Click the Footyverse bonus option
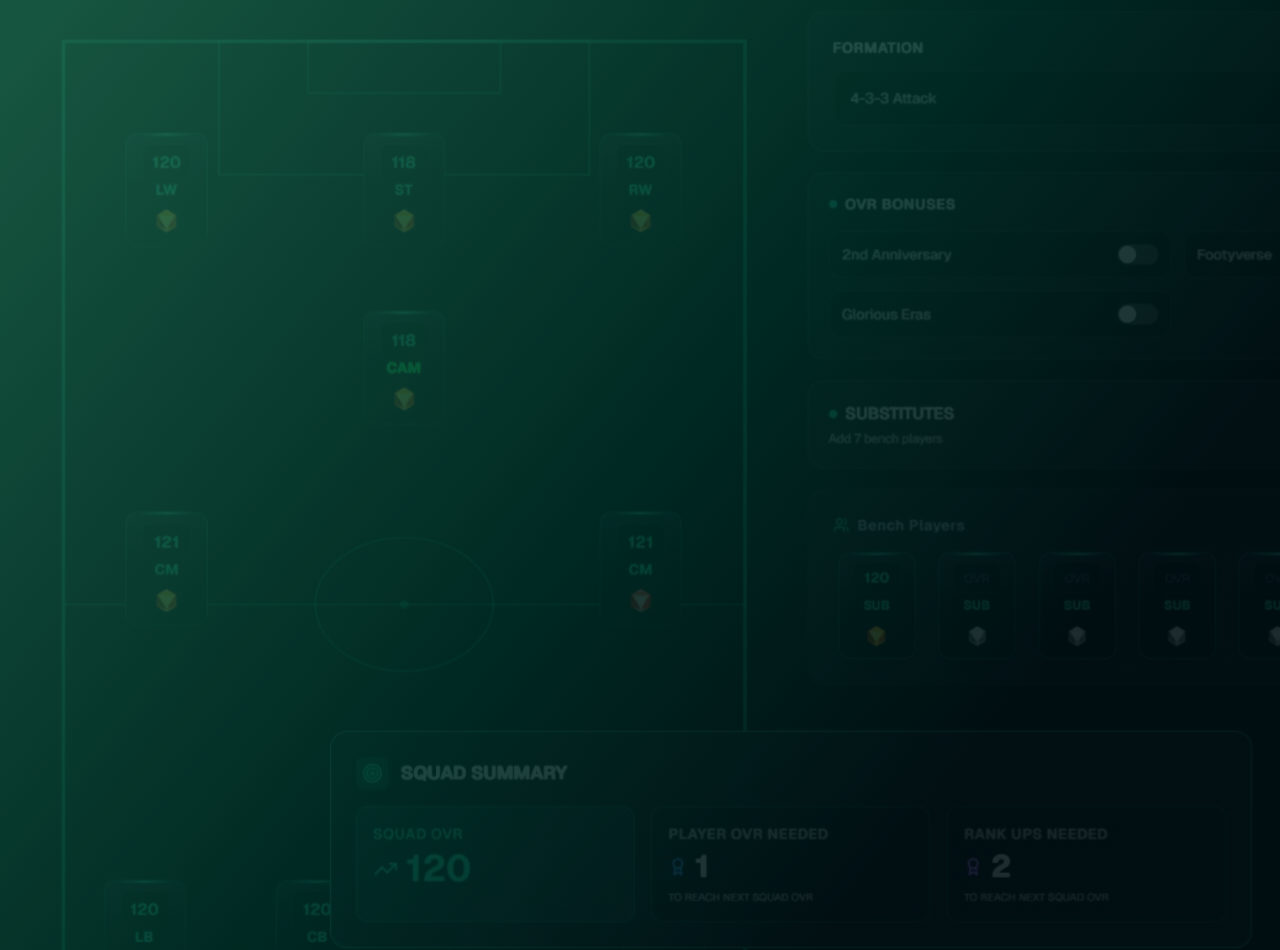 tap(1233, 255)
